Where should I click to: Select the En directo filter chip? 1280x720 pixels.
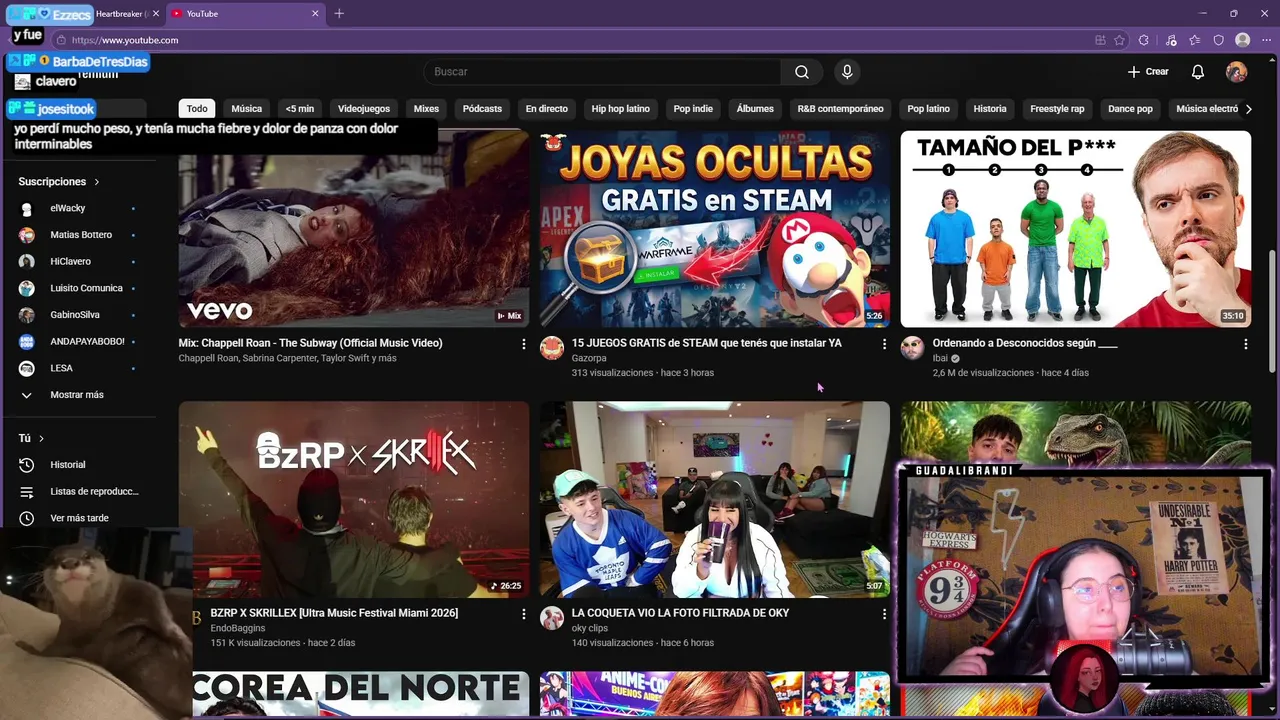point(546,109)
